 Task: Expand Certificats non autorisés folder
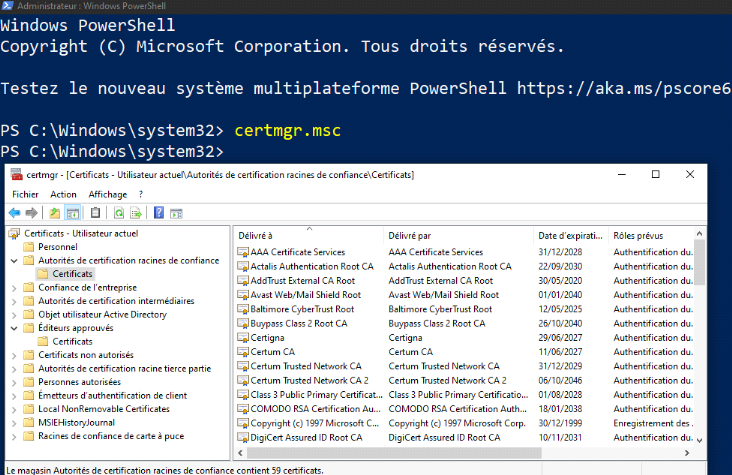click(13, 355)
